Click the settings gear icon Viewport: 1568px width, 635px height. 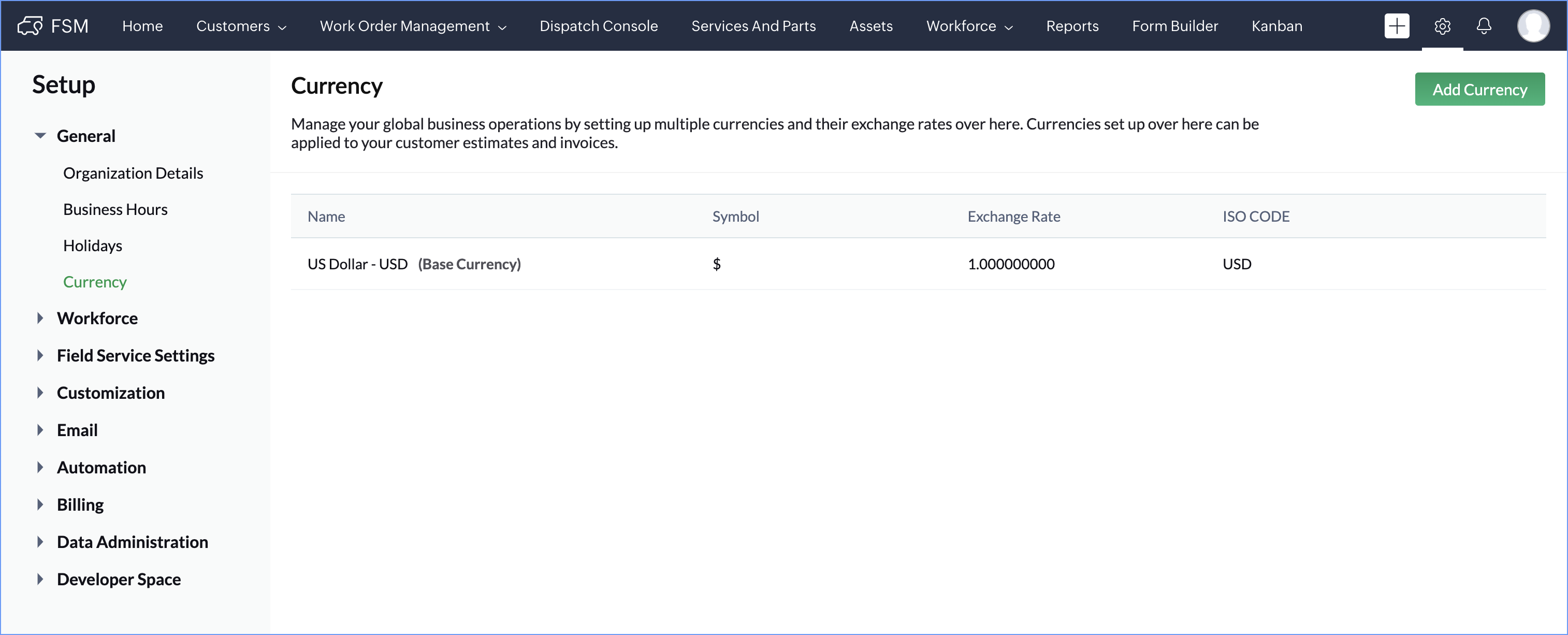[x=1442, y=25]
